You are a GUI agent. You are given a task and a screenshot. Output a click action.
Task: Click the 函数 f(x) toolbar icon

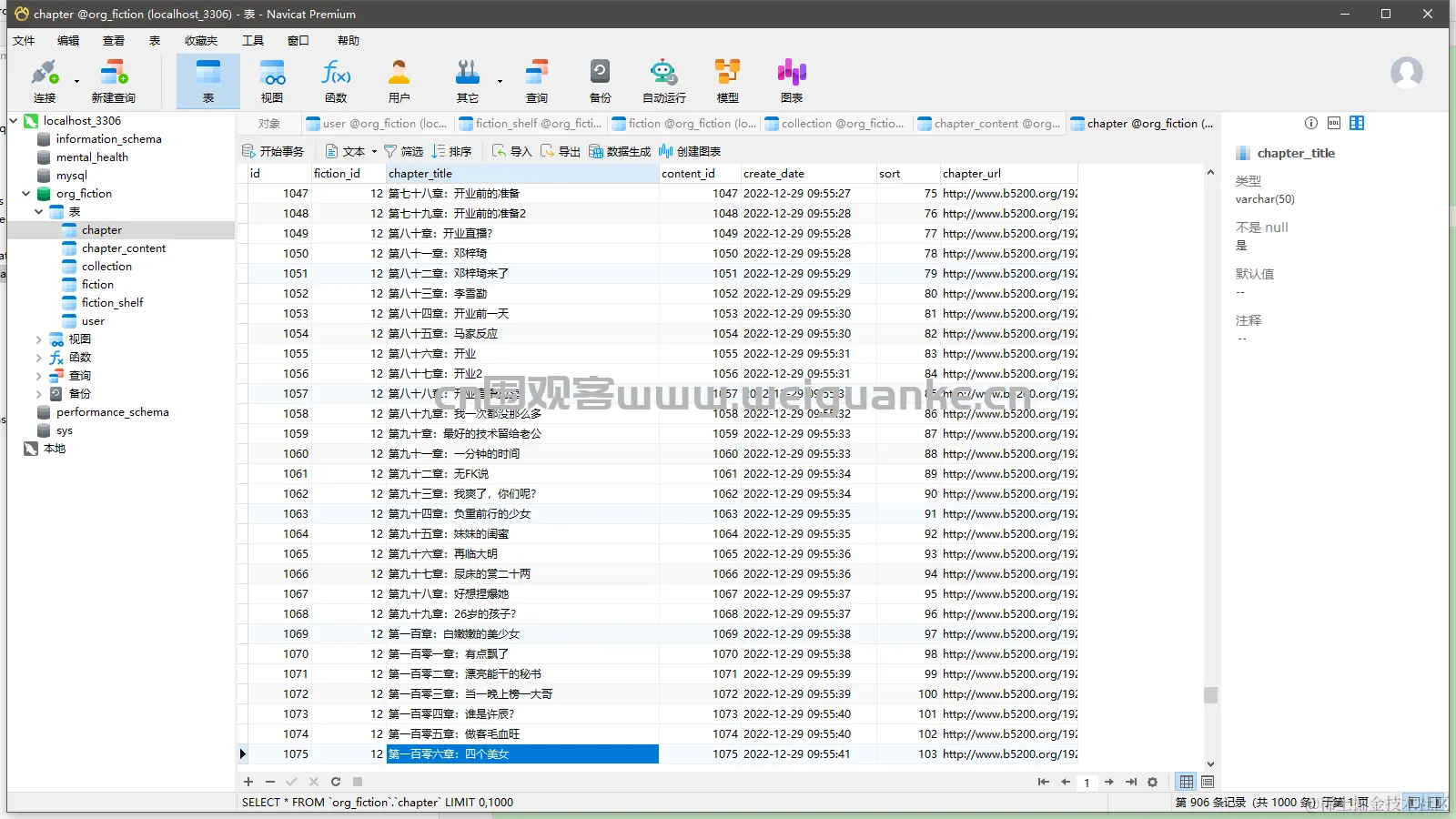336,81
